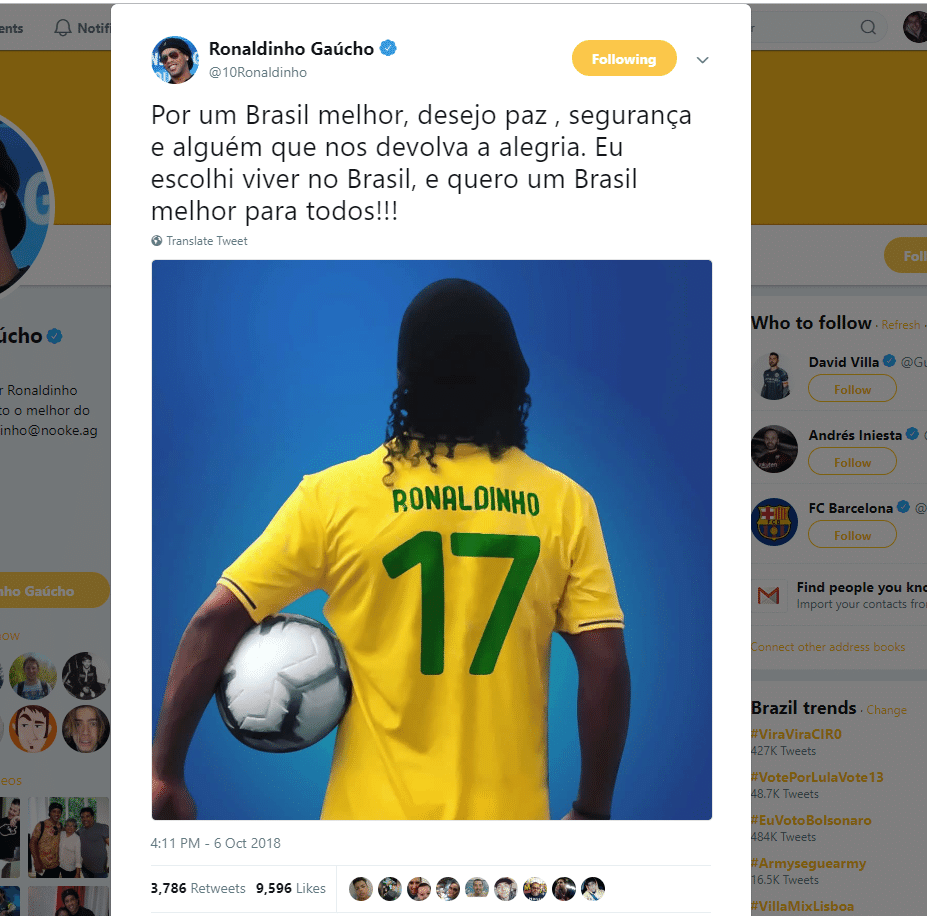The image size is (927, 916).
Task: Open the Ronaldinho 17 jersey photo
Action: pos(432,540)
